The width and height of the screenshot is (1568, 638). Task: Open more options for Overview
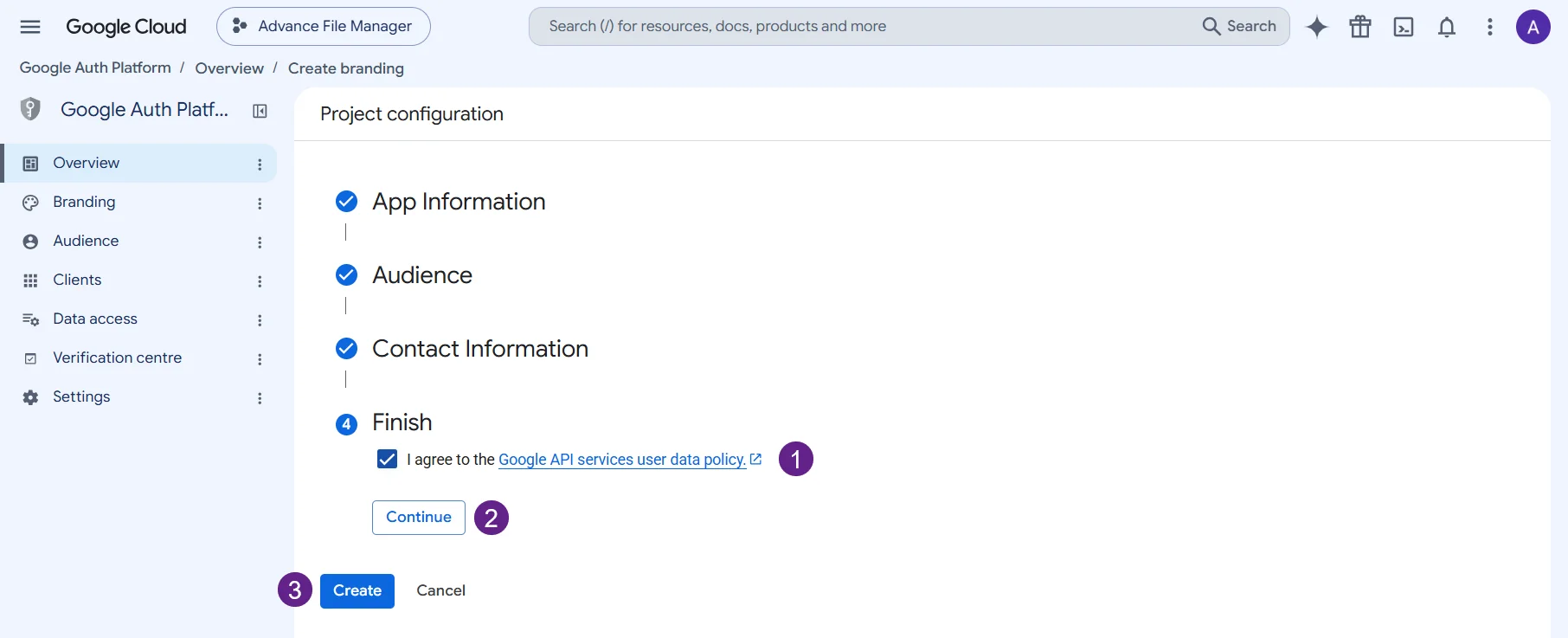click(x=260, y=164)
